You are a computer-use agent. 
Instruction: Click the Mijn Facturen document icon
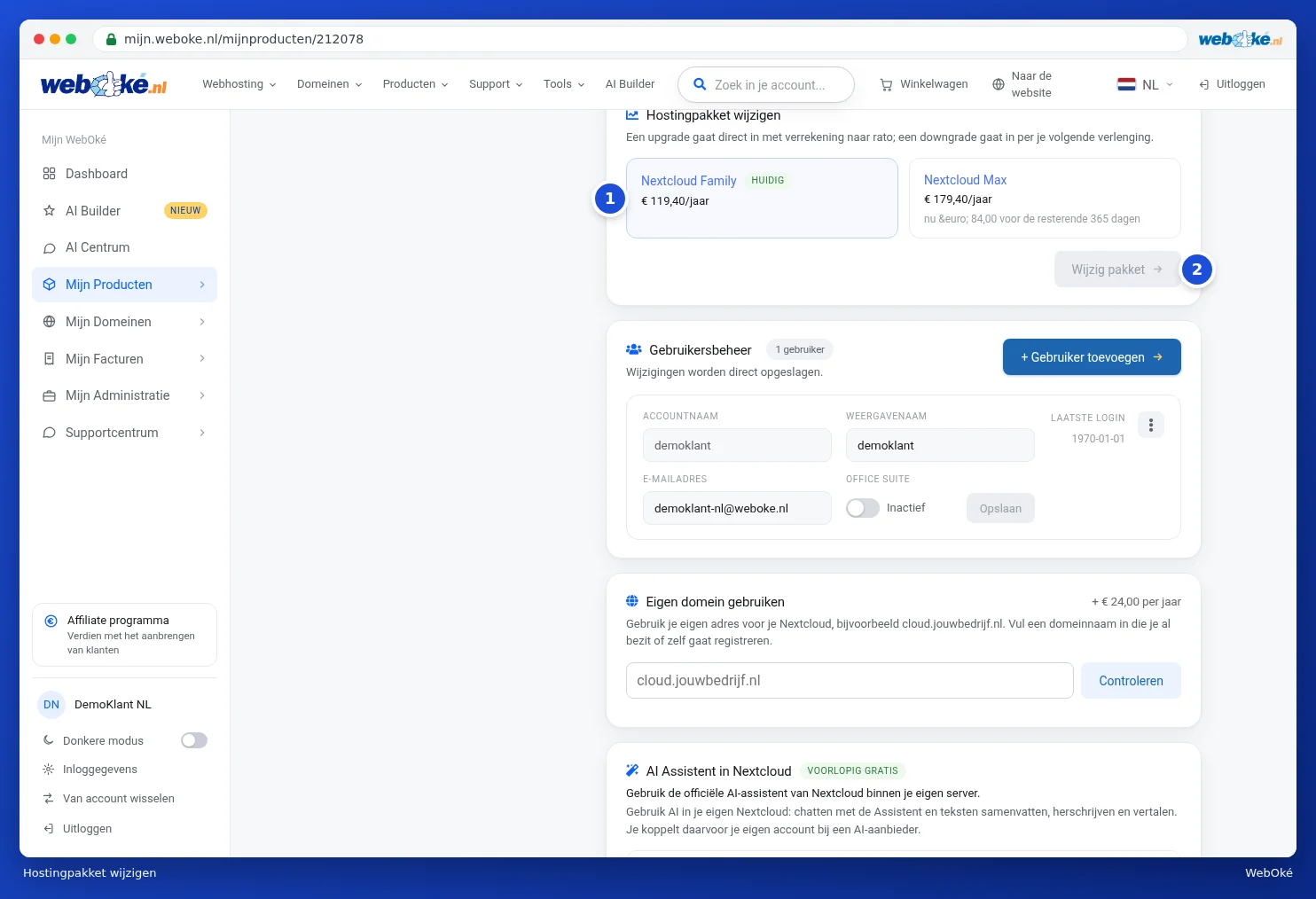[x=50, y=359]
